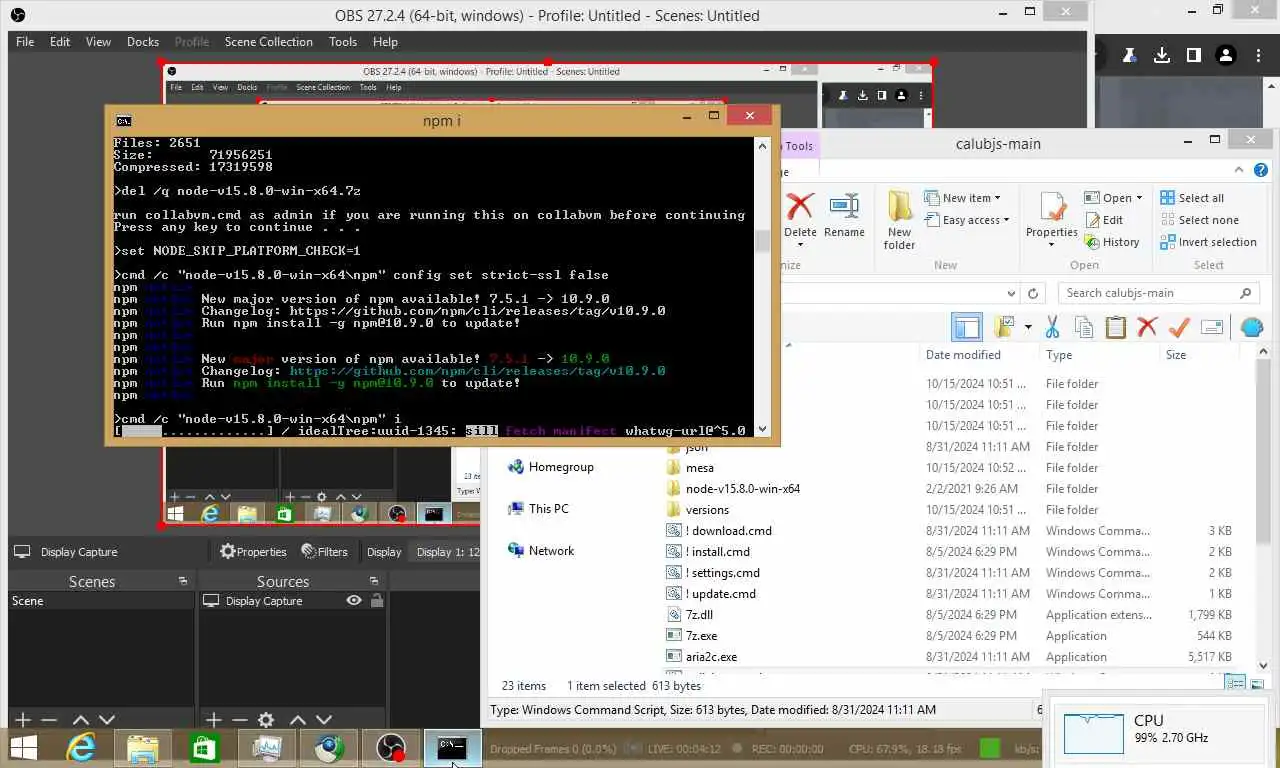Move scene up in Scenes panel

coord(81,720)
